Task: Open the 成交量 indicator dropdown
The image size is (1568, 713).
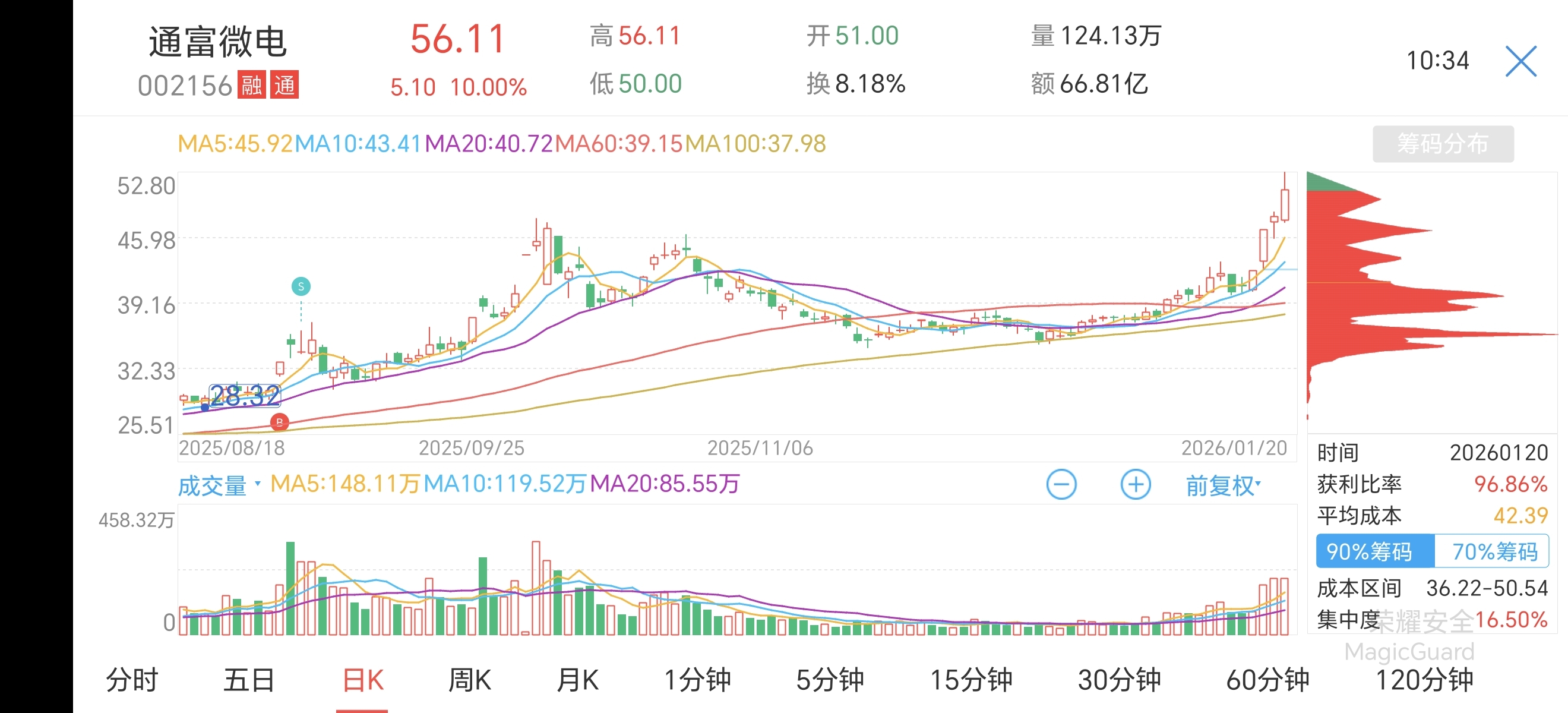Action: coord(219,485)
